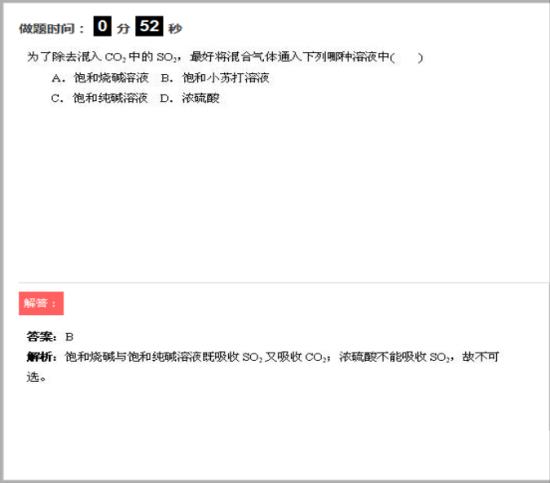Select option A 饱和烧碱溶液
The height and width of the screenshot is (483, 550).
(100, 78)
